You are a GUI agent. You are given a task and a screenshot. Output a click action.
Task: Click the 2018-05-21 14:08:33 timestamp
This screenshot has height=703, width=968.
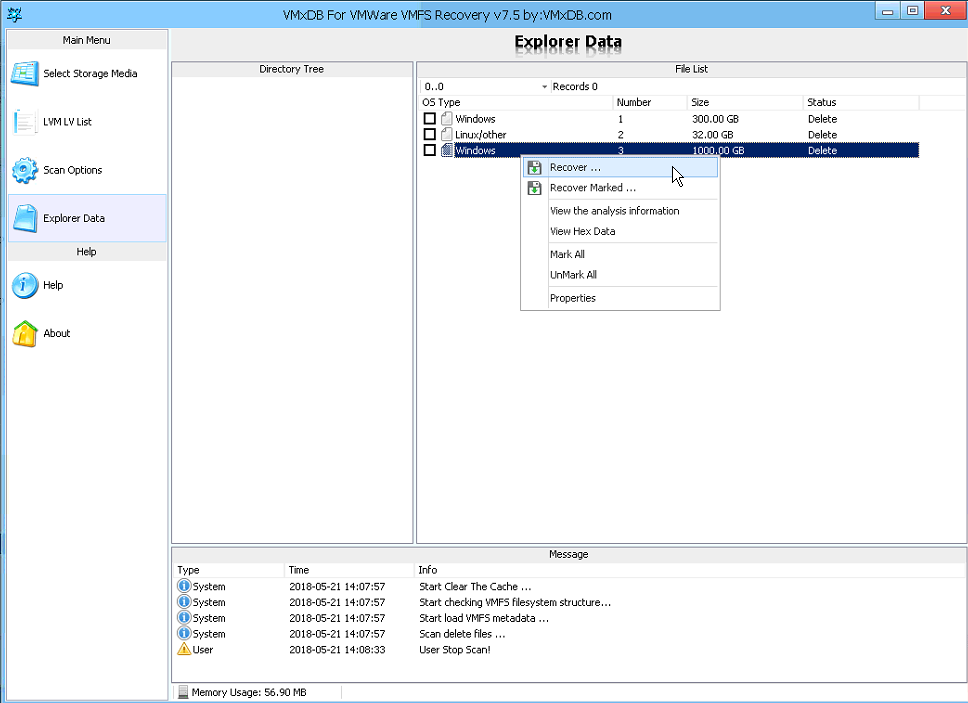[337, 649]
